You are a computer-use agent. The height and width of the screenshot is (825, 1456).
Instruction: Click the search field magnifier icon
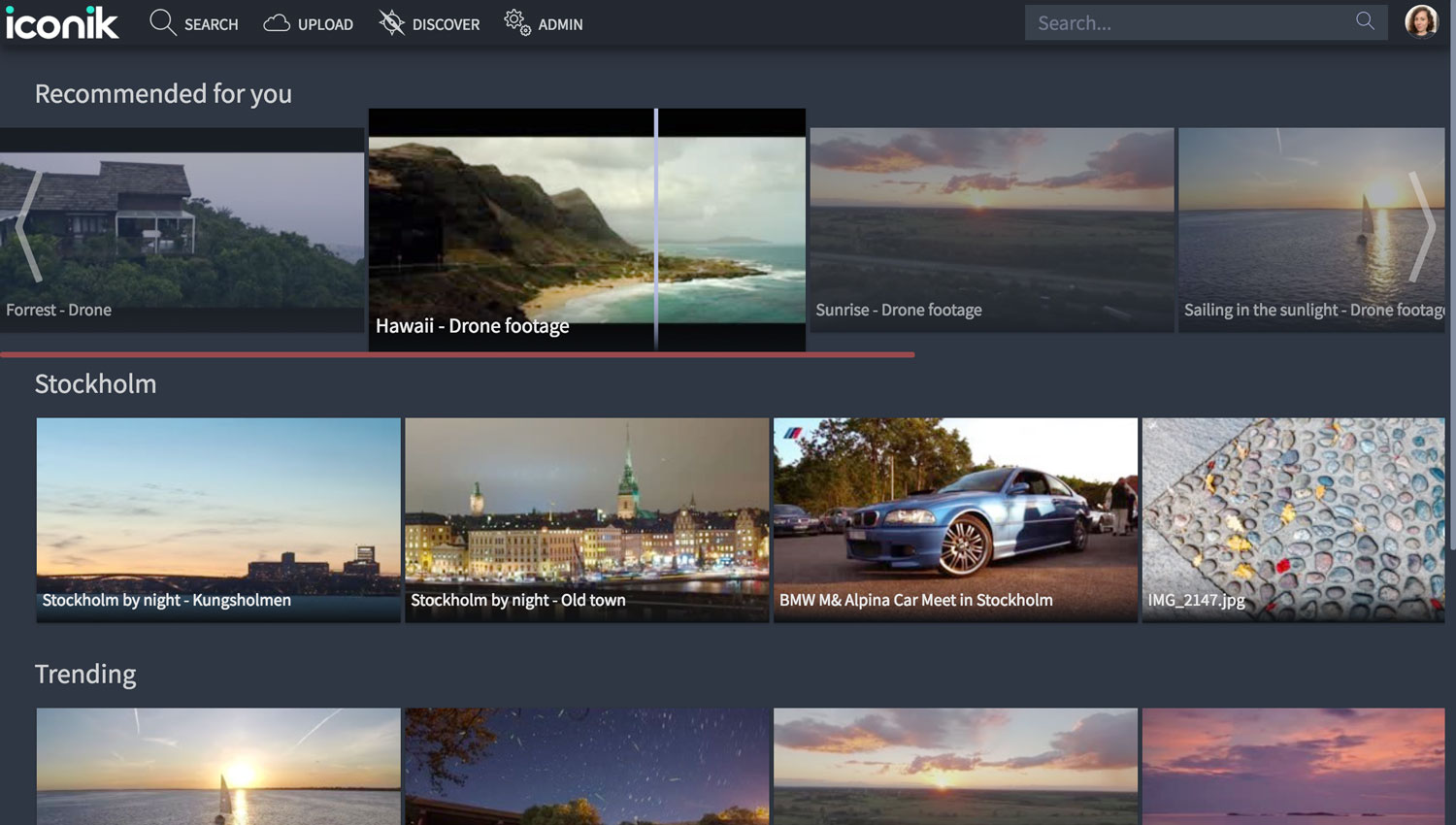click(x=1365, y=21)
